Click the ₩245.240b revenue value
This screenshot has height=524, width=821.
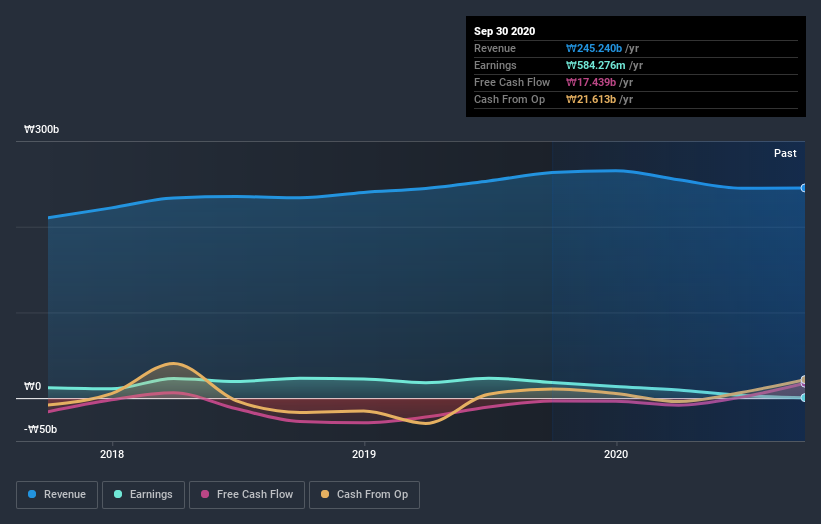[x=594, y=48]
